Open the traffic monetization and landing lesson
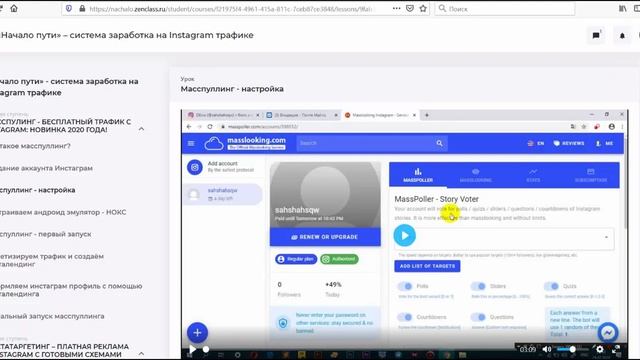The height and width of the screenshot is (360, 640). (x=51, y=260)
